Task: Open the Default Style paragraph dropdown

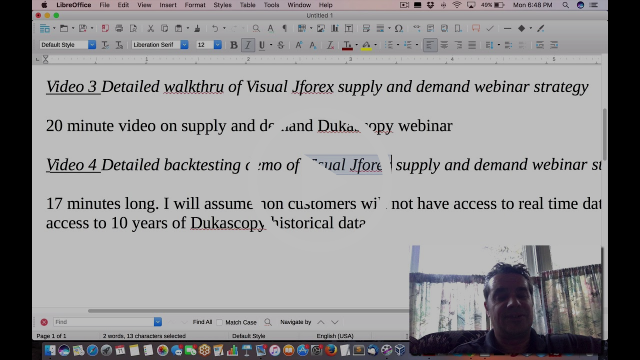Action: click(92, 45)
